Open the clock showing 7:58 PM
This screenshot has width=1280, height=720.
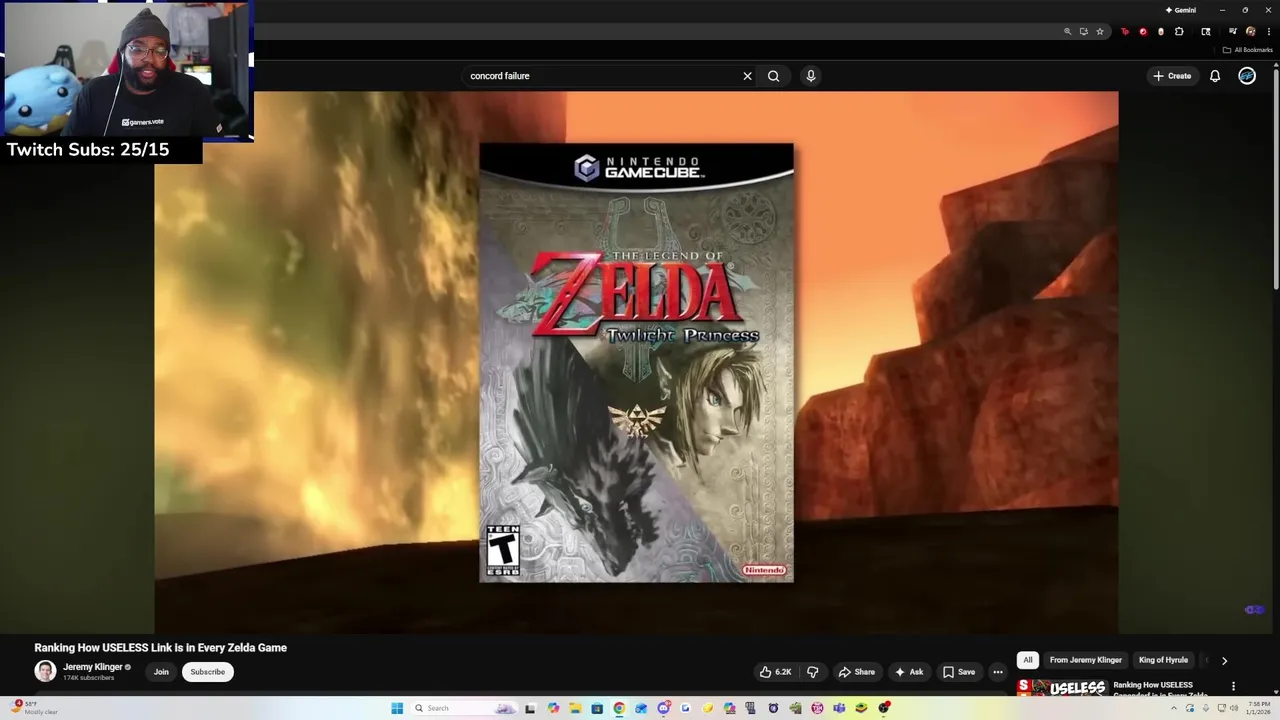tap(1258, 708)
